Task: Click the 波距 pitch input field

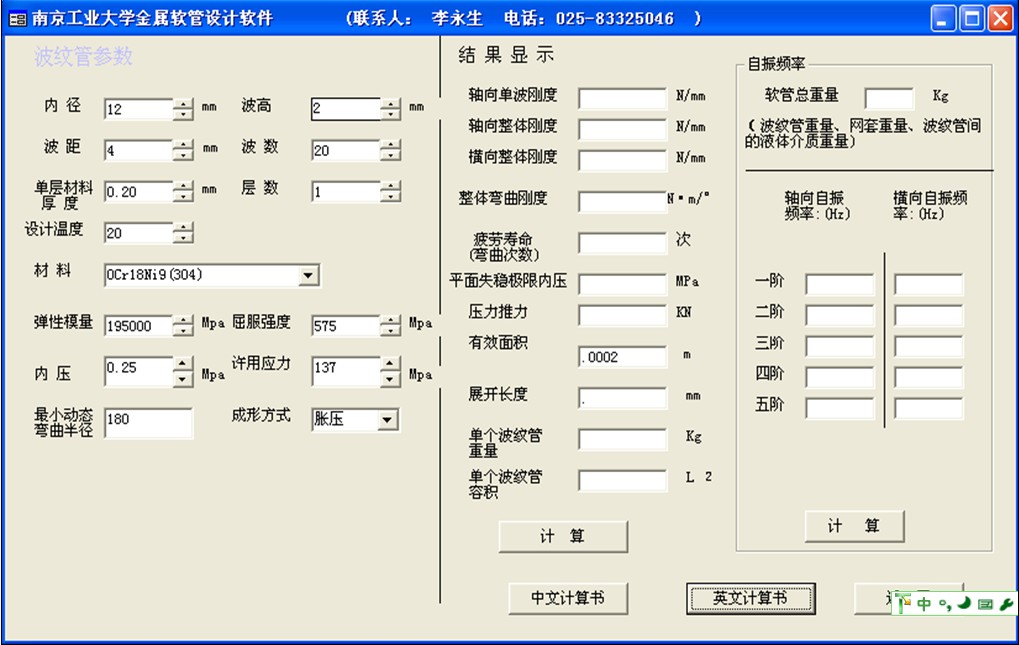Action: [x=138, y=151]
